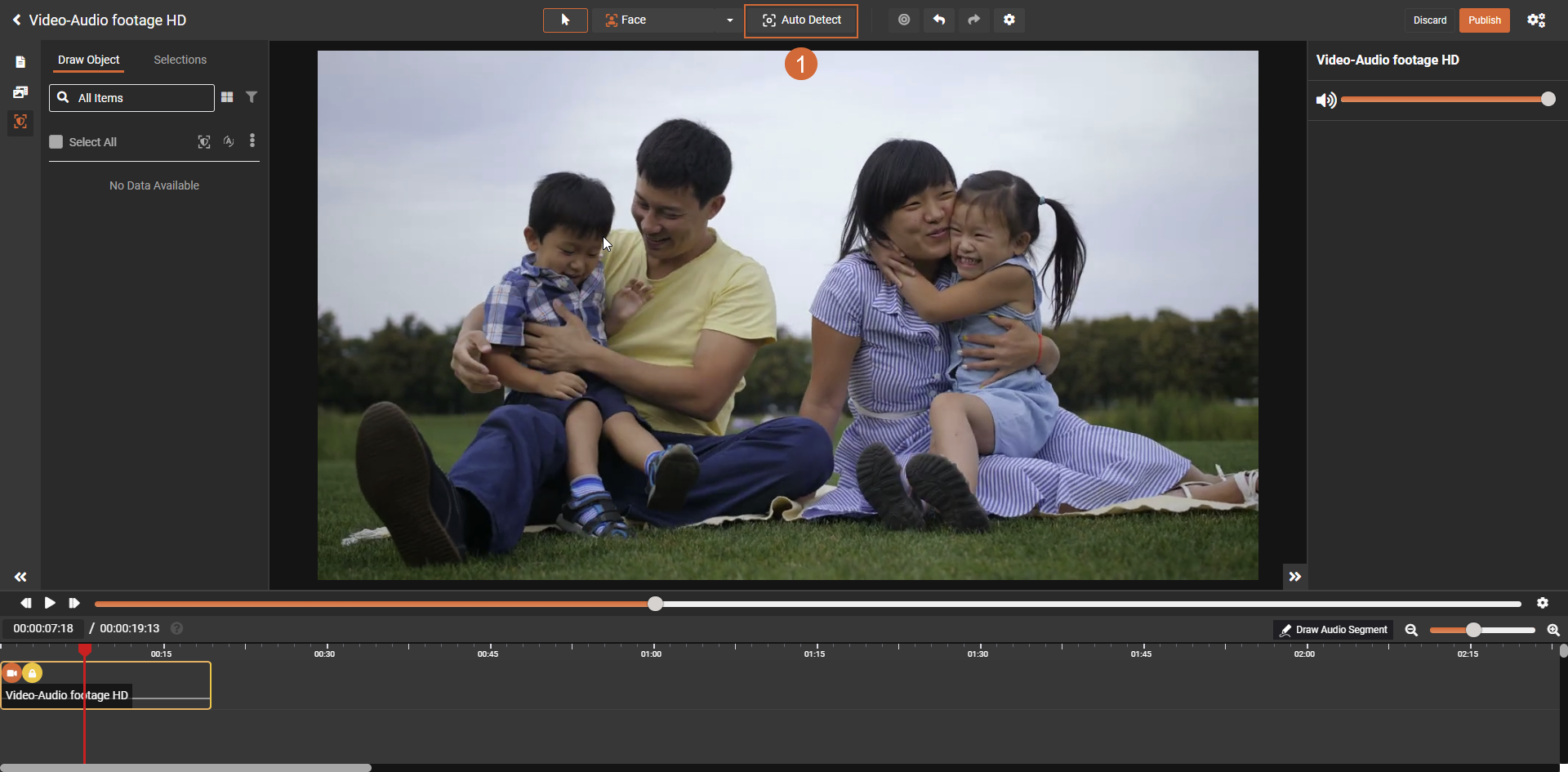
Task: Select the pointer cursor tool
Action: pos(565,20)
